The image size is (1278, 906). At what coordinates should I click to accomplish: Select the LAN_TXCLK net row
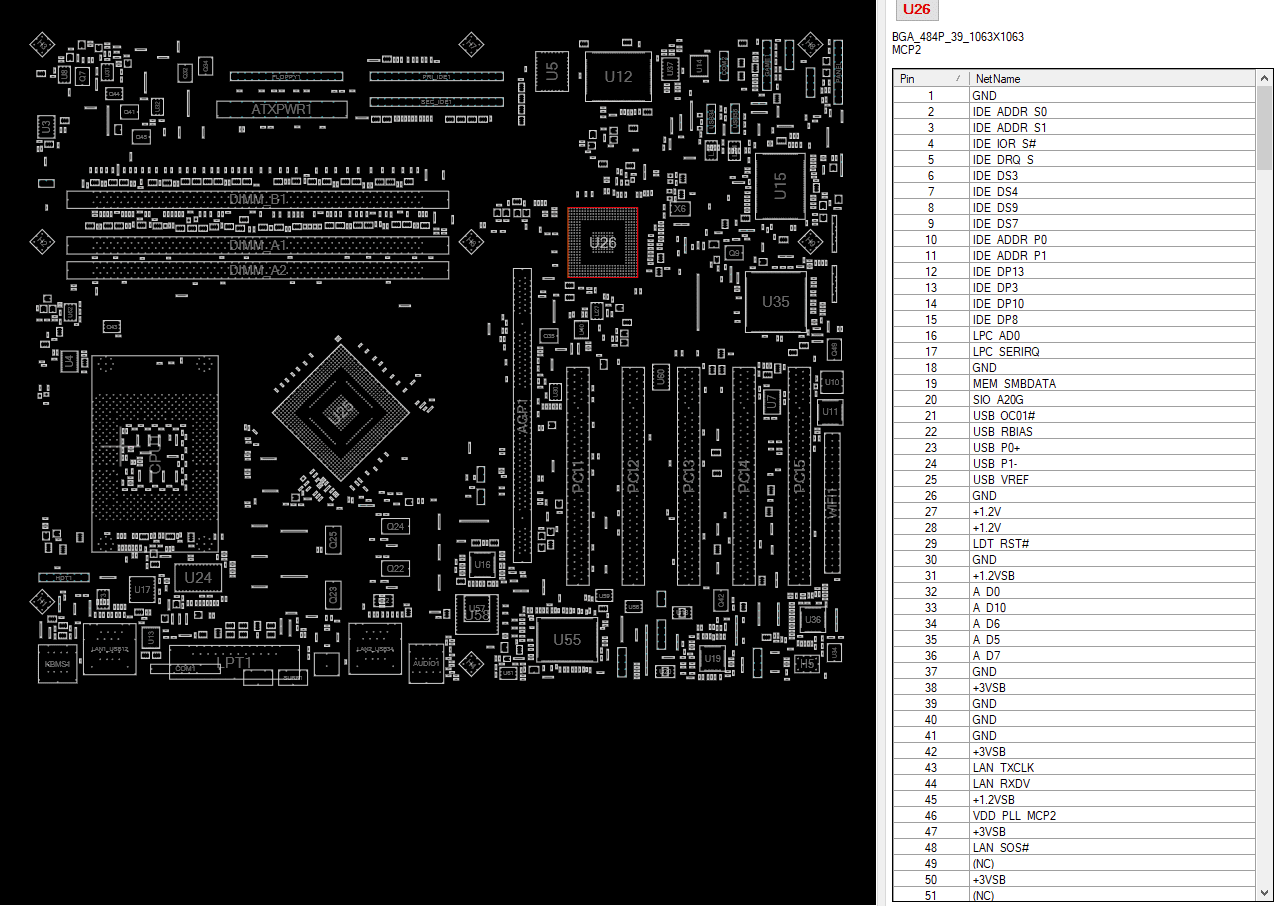coord(1075,768)
